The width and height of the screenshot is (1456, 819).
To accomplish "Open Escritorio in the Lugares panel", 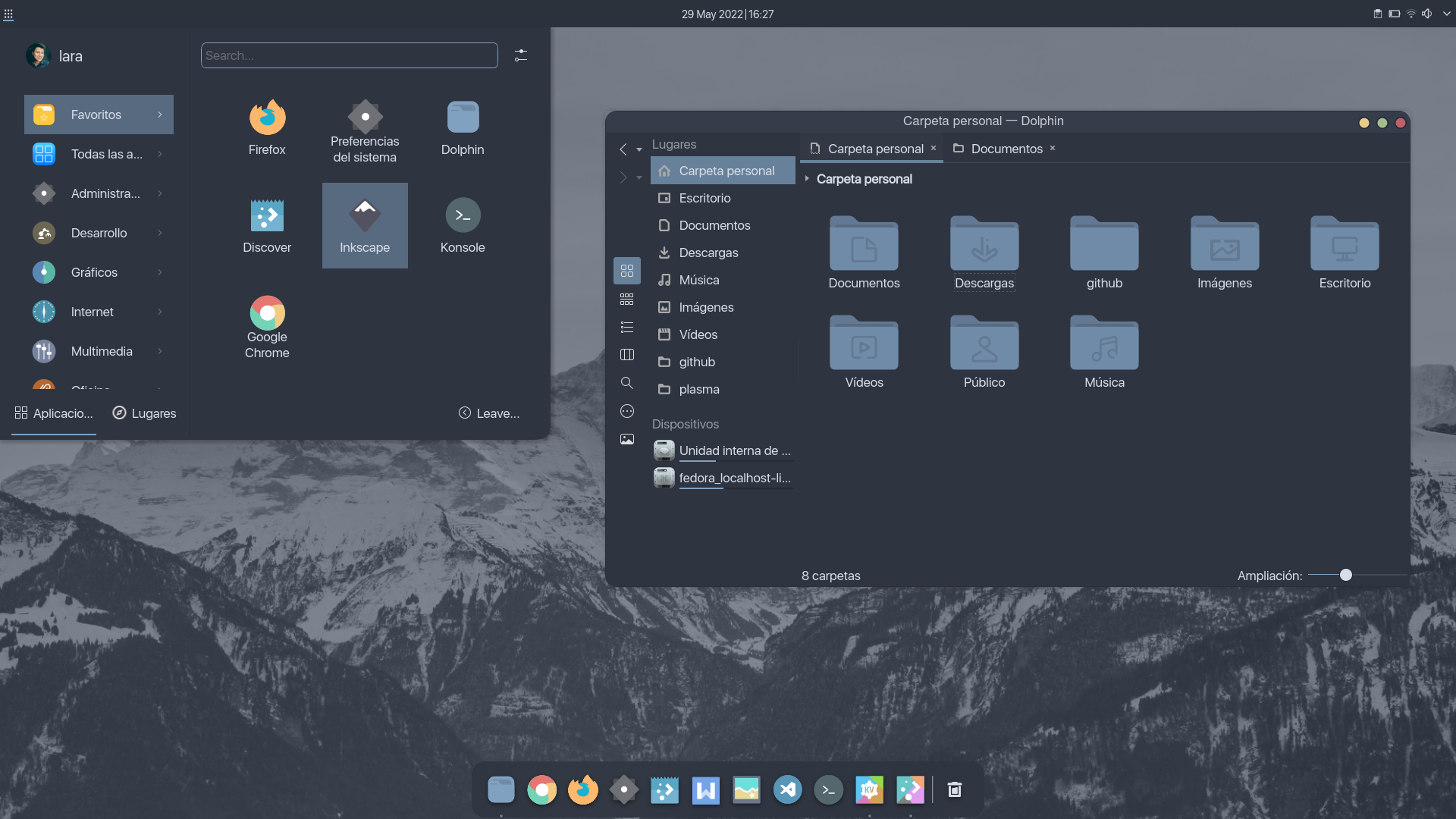I will pyautogui.click(x=723, y=198).
